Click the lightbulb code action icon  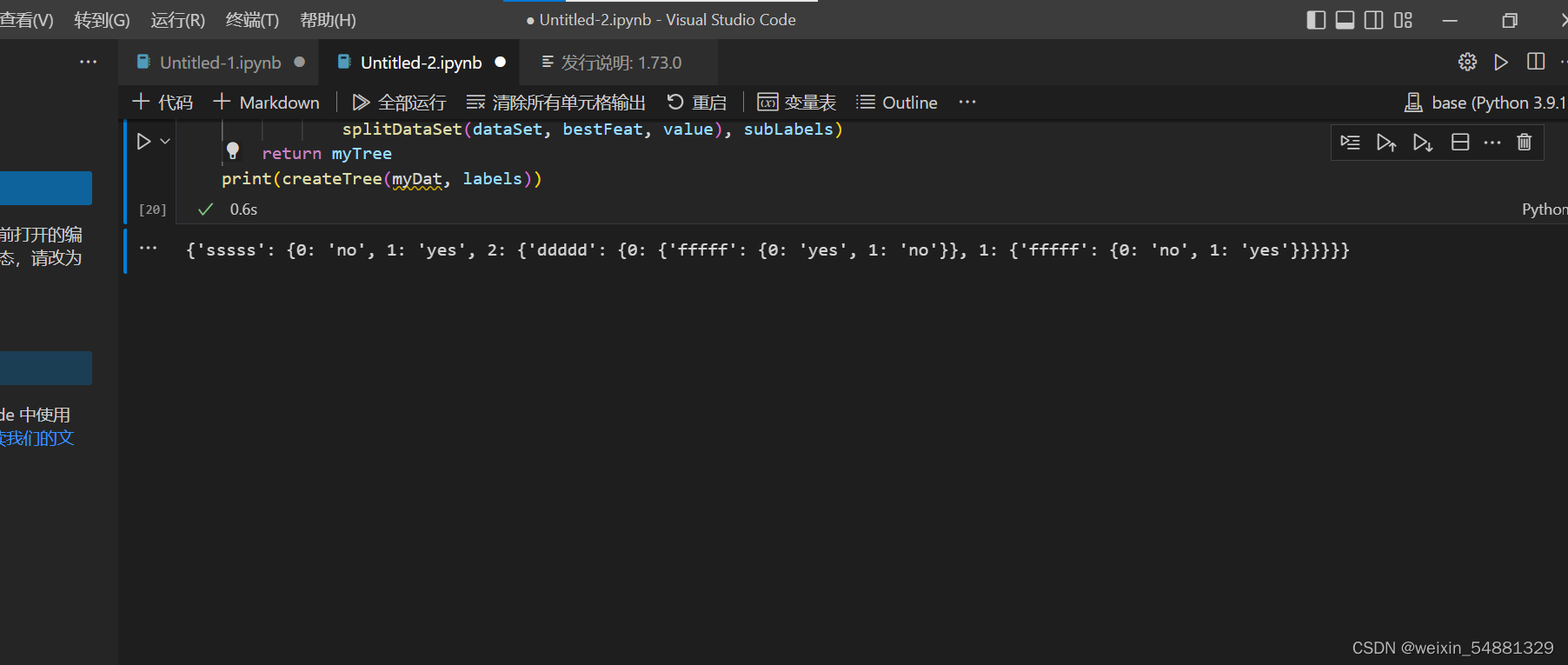[x=233, y=151]
